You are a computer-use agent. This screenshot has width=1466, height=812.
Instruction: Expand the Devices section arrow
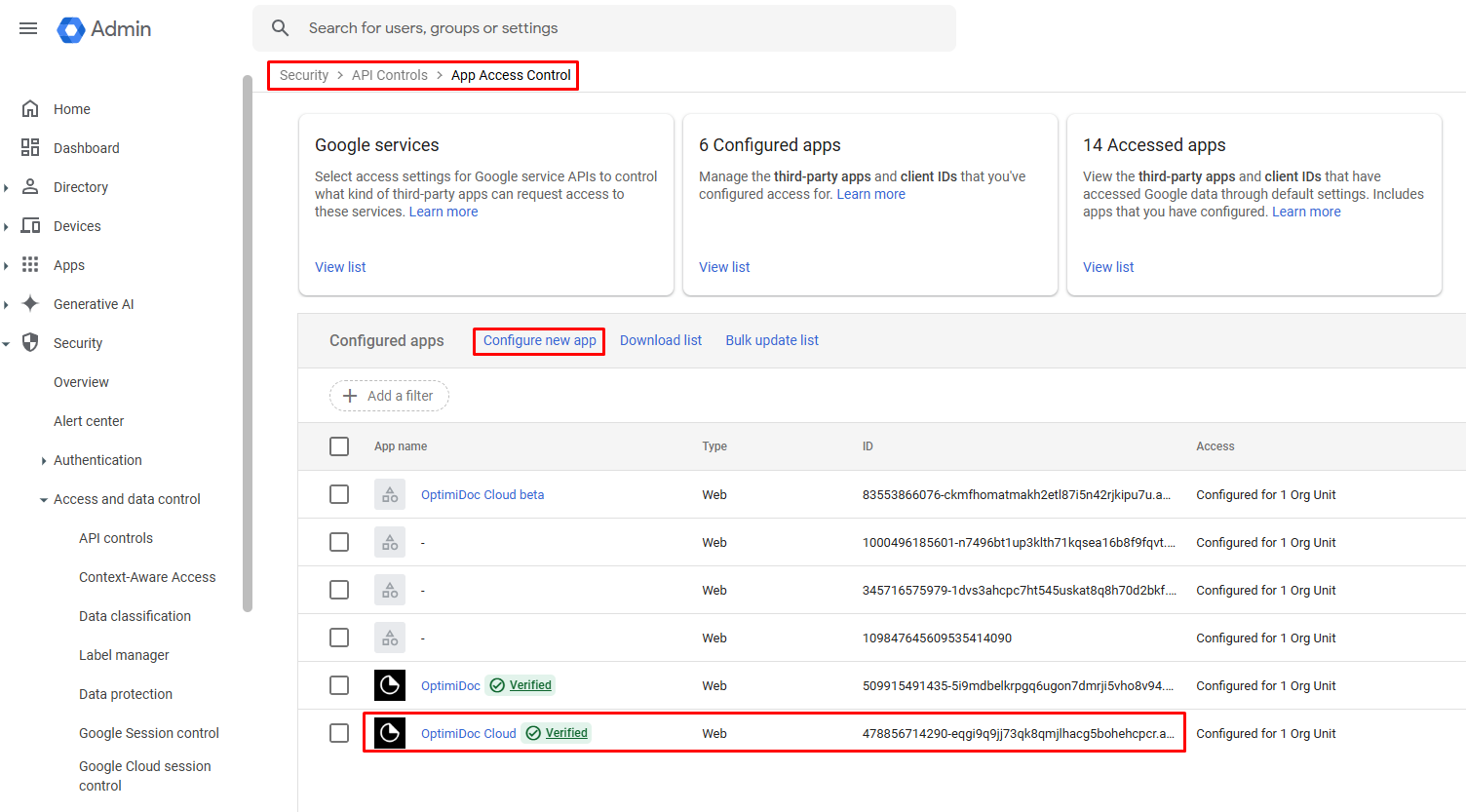click(6, 226)
